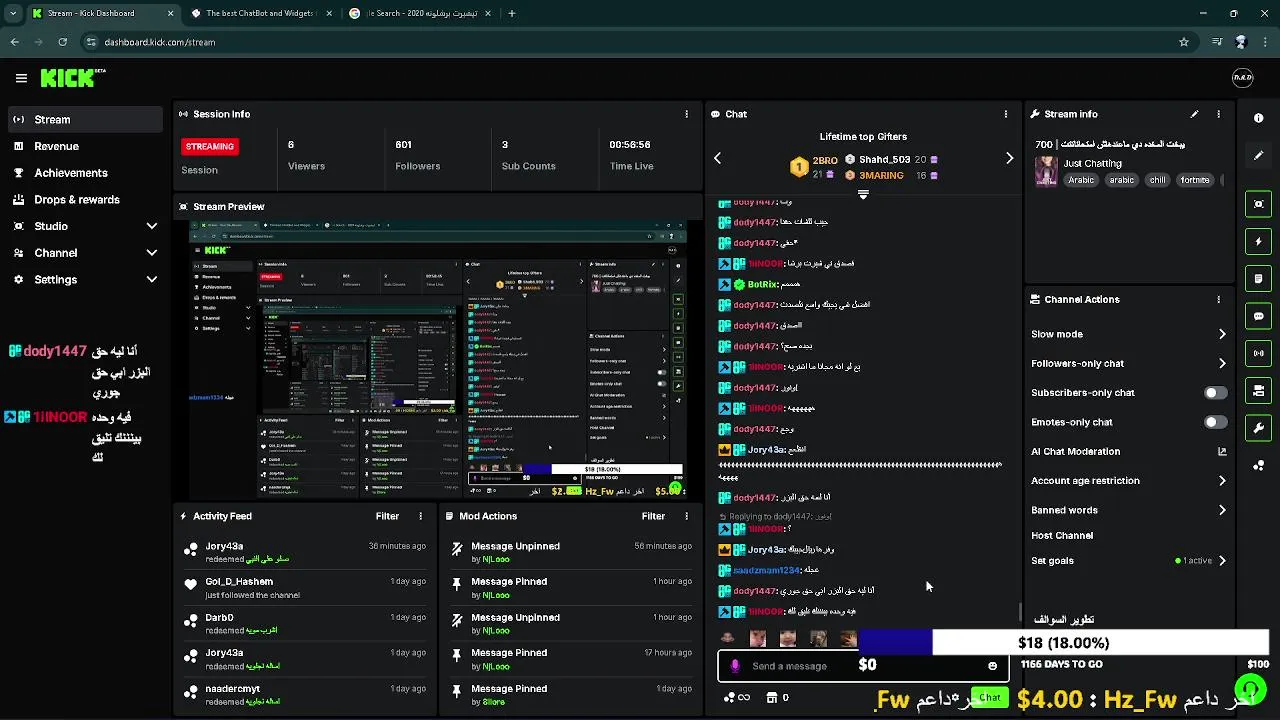Image resolution: width=1280 pixels, height=720 pixels.
Task: Open AI Chat Moderation external link icon
Action: tap(1222, 452)
